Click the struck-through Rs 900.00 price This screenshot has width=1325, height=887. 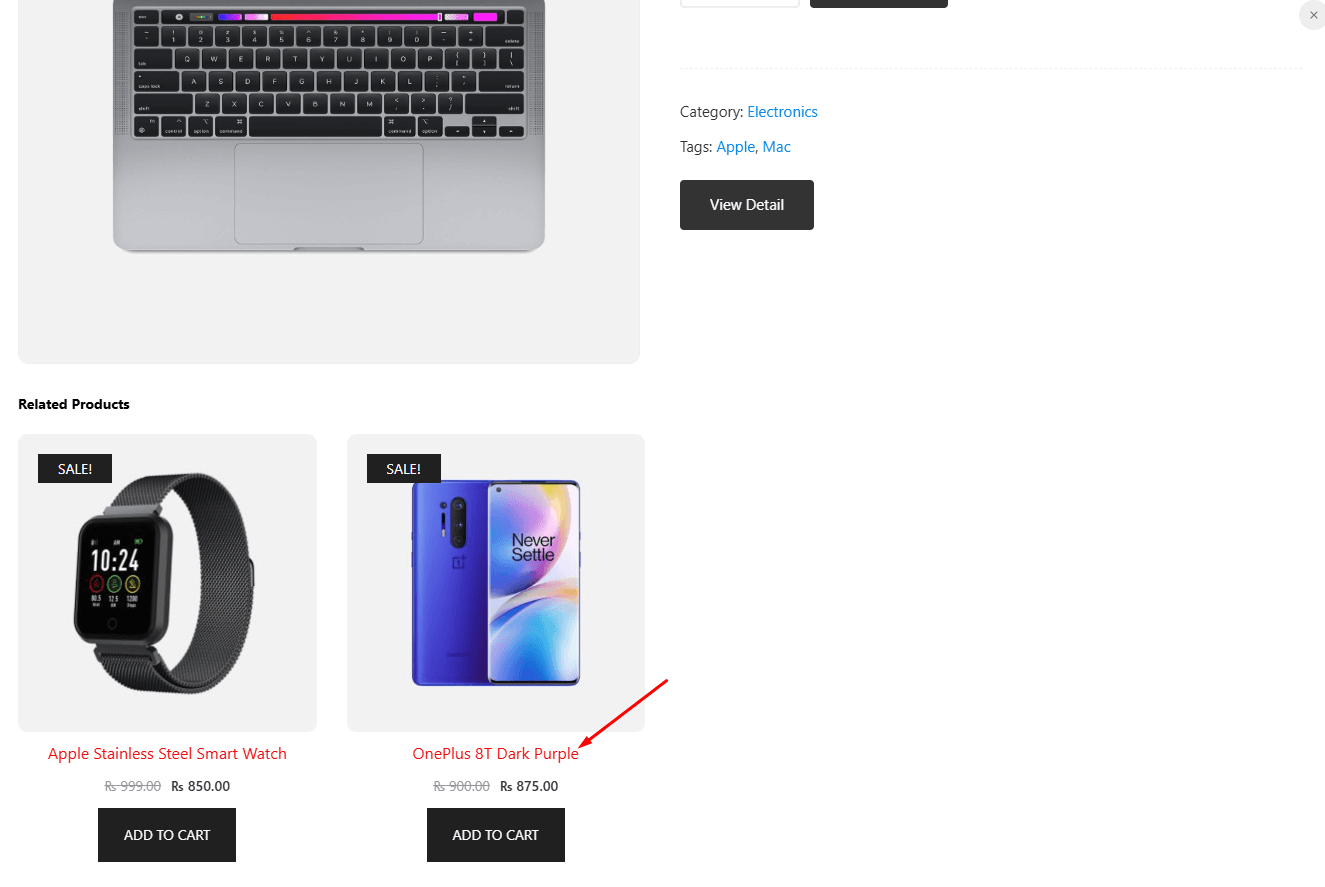pyautogui.click(x=461, y=786)
